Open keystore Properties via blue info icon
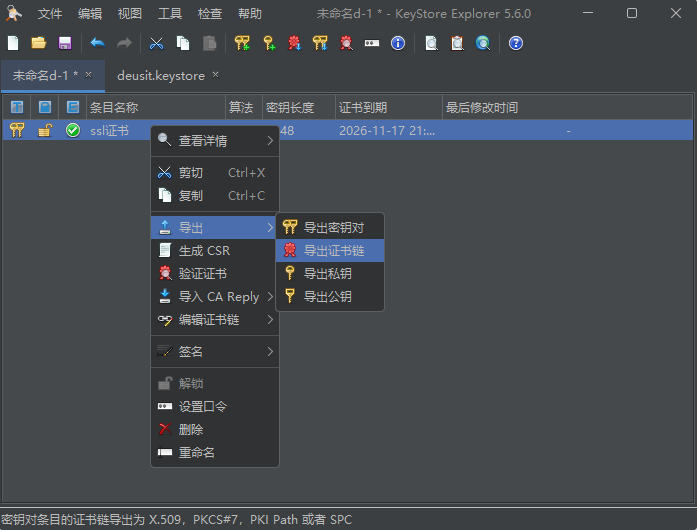The height and width of the screenshot is (530, 697). [x=398, y=43]
